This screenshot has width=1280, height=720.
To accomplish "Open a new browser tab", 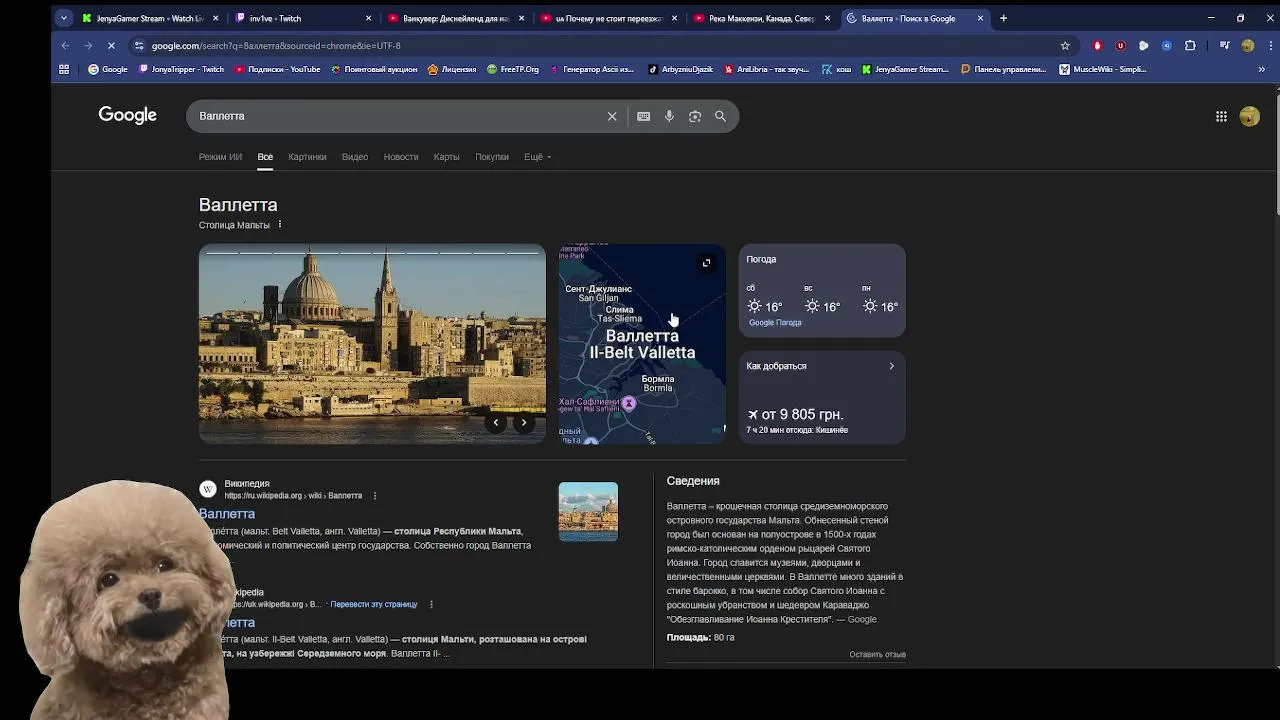I will [x=1003, y=18].
